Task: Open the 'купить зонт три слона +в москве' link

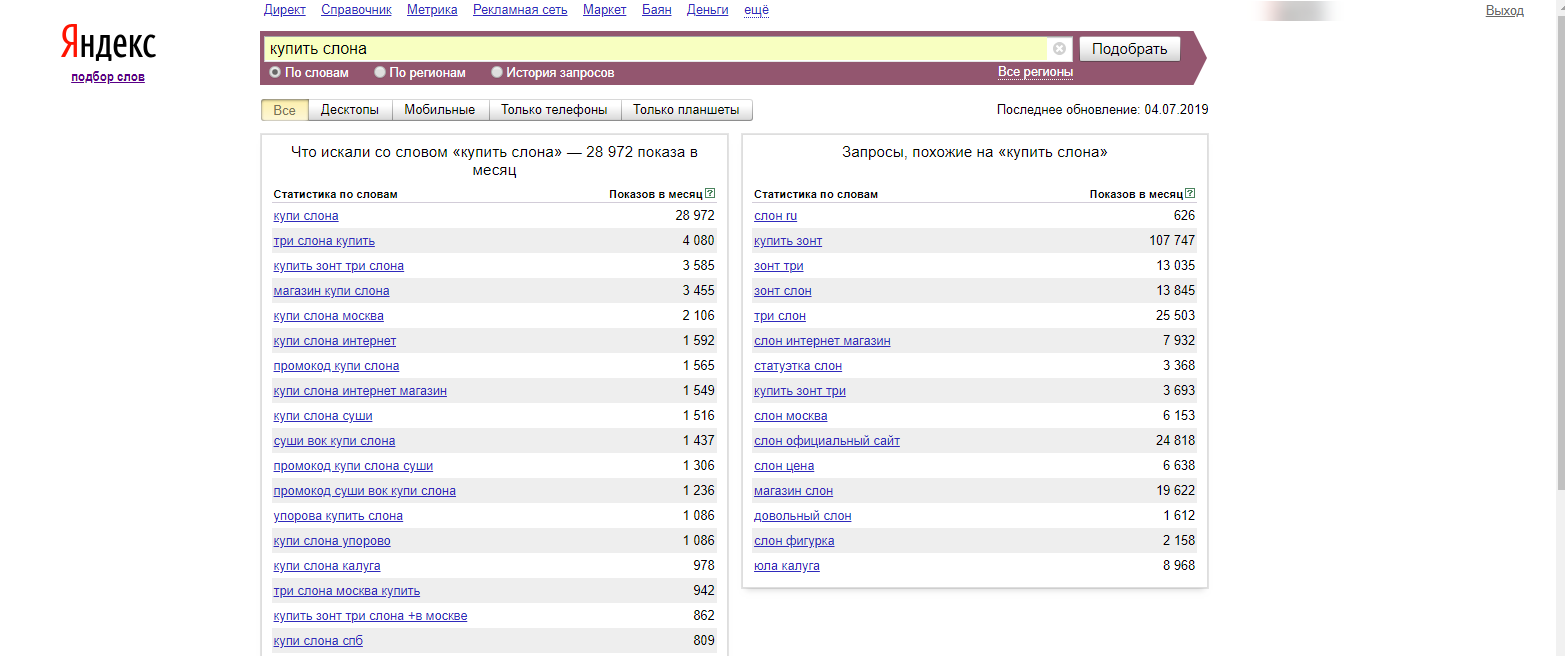Action: [370, 616]
